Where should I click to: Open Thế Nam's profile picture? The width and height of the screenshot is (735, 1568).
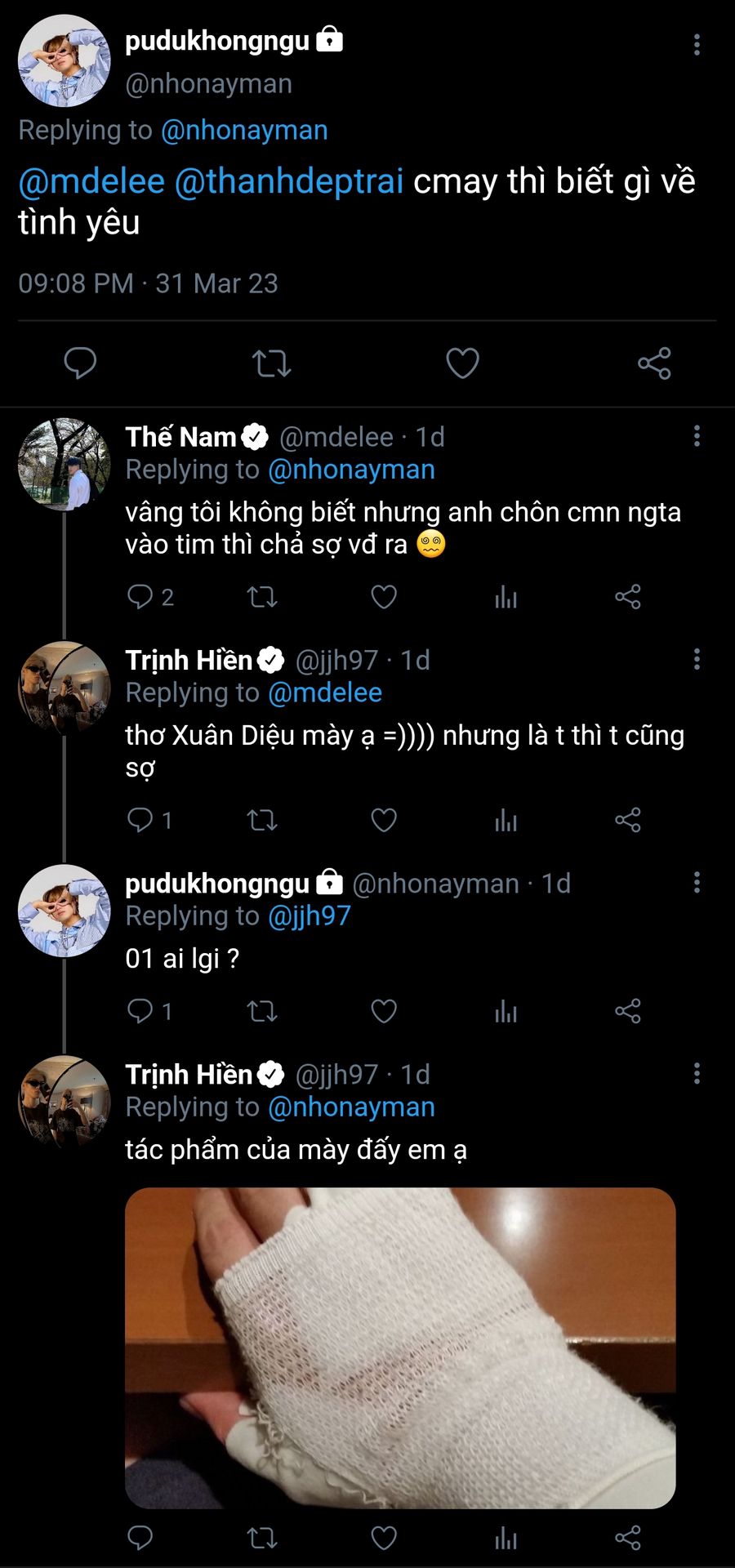tap(64, 464)
